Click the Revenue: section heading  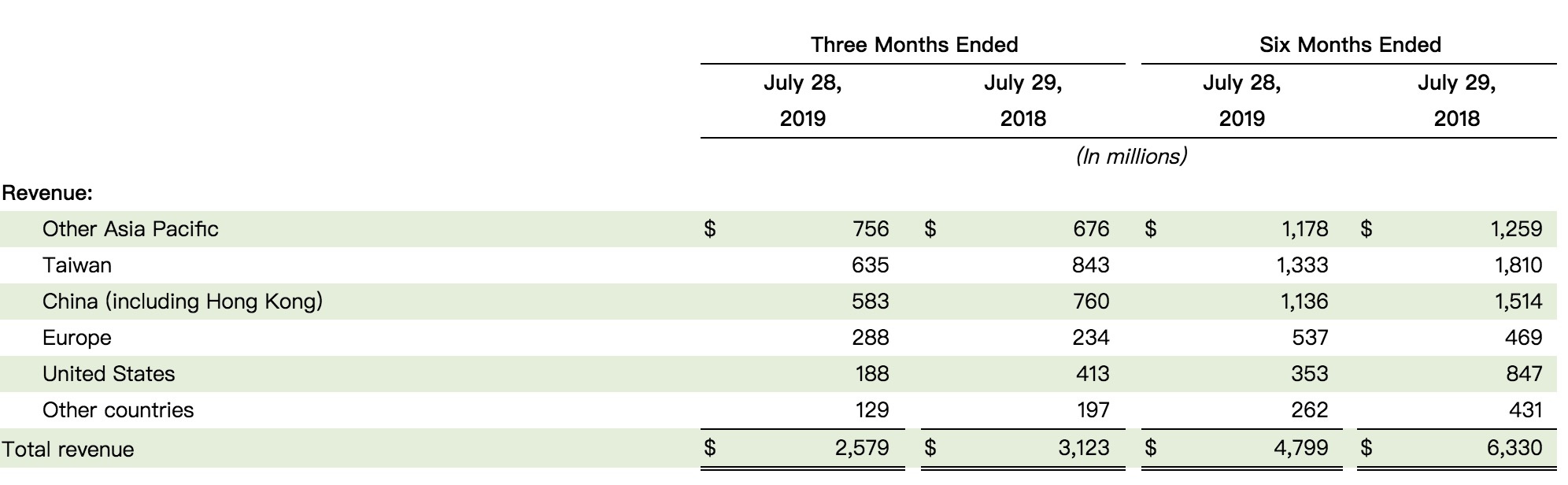pos(47,193)
